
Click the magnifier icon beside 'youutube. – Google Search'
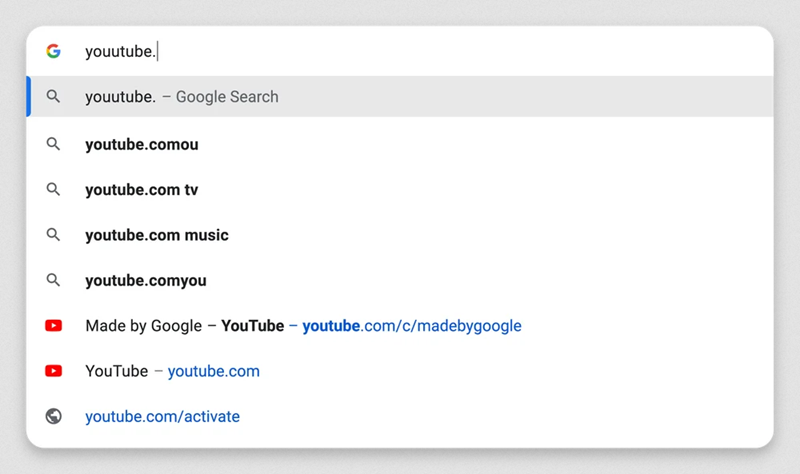tap(54, 97)
